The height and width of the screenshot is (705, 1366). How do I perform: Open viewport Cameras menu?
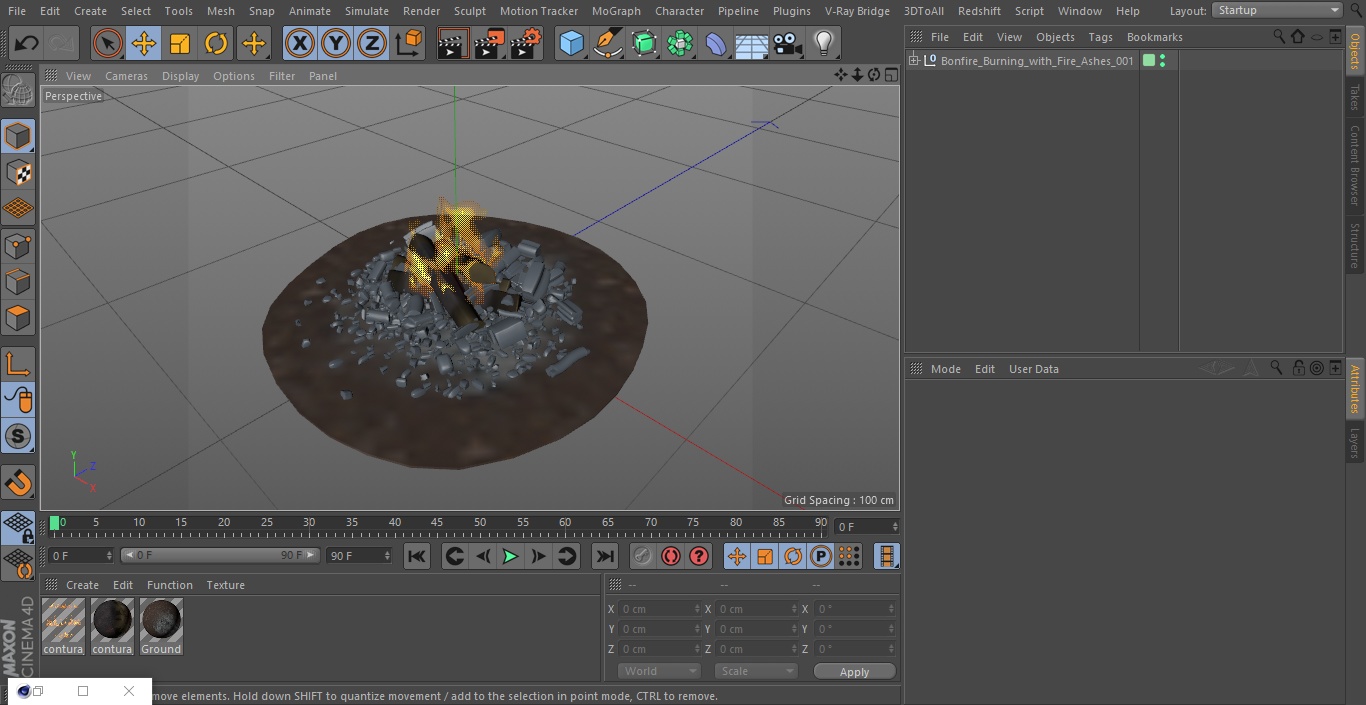[x=126, y=76]
